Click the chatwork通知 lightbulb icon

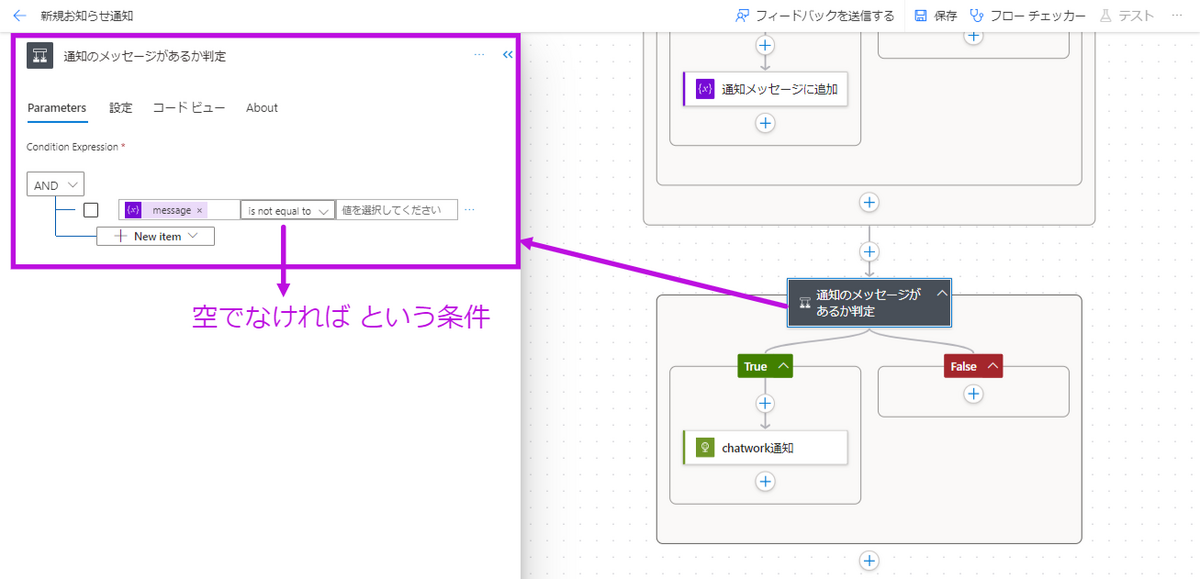[704, 448]
